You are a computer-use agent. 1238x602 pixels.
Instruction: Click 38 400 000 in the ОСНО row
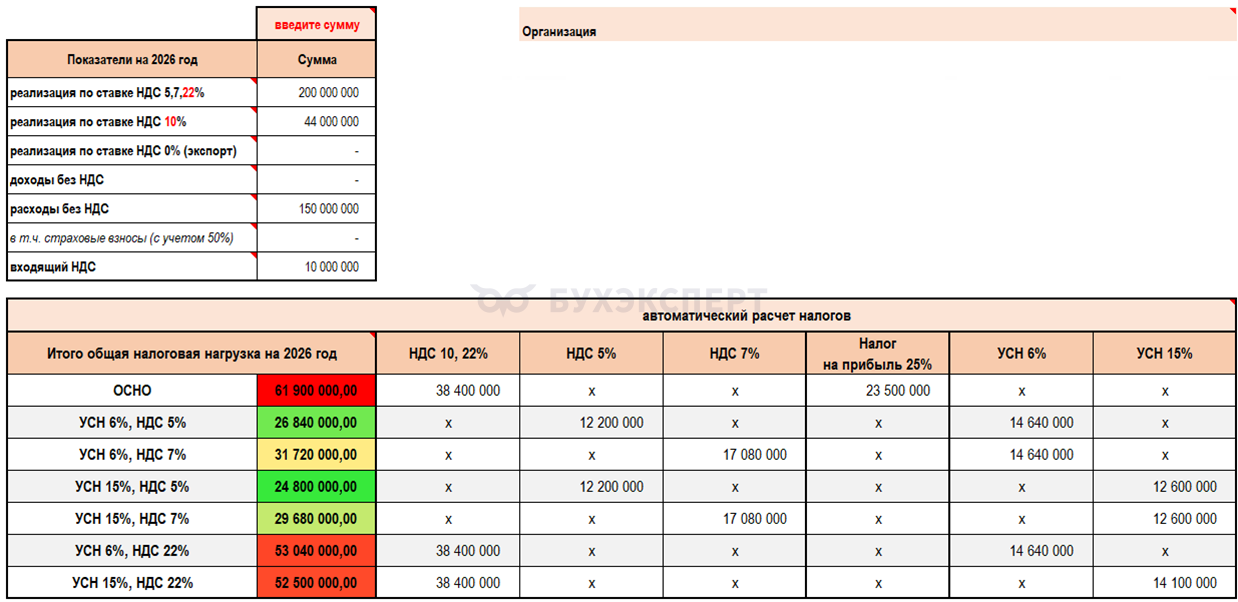(x=448, y=391)
